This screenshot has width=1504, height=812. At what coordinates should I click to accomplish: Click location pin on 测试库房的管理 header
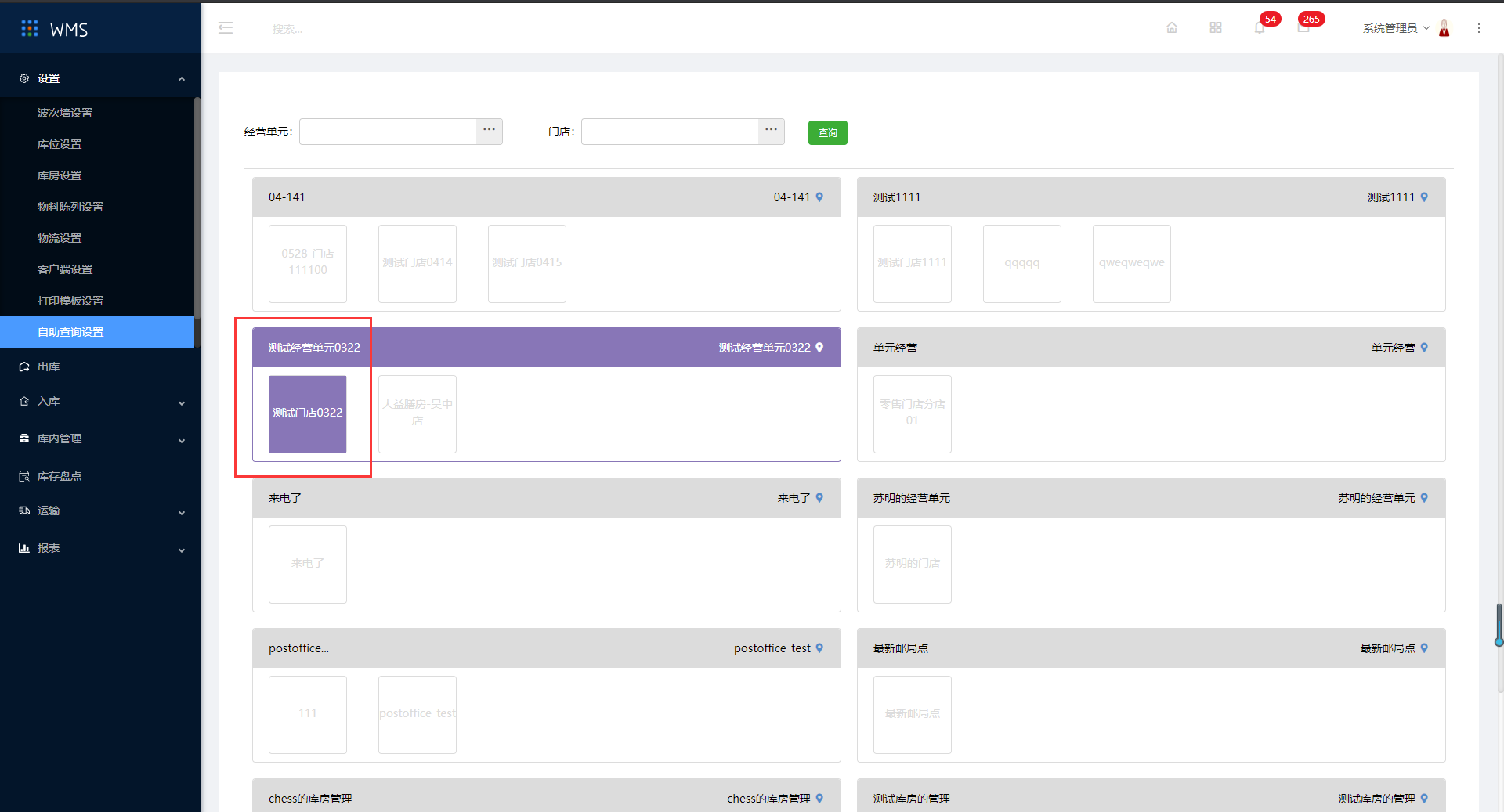click(x=1424, y=799)
